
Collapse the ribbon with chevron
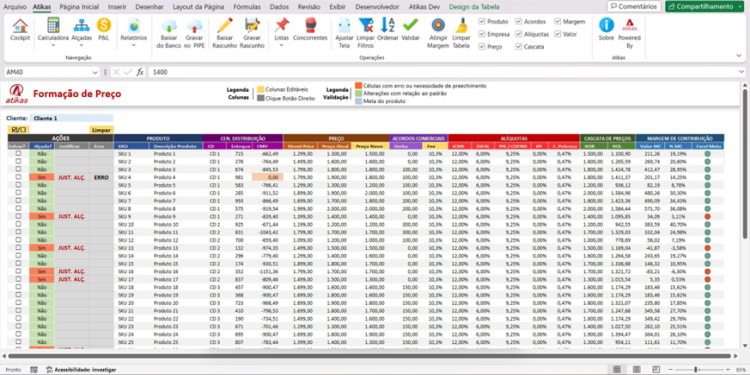739,56
